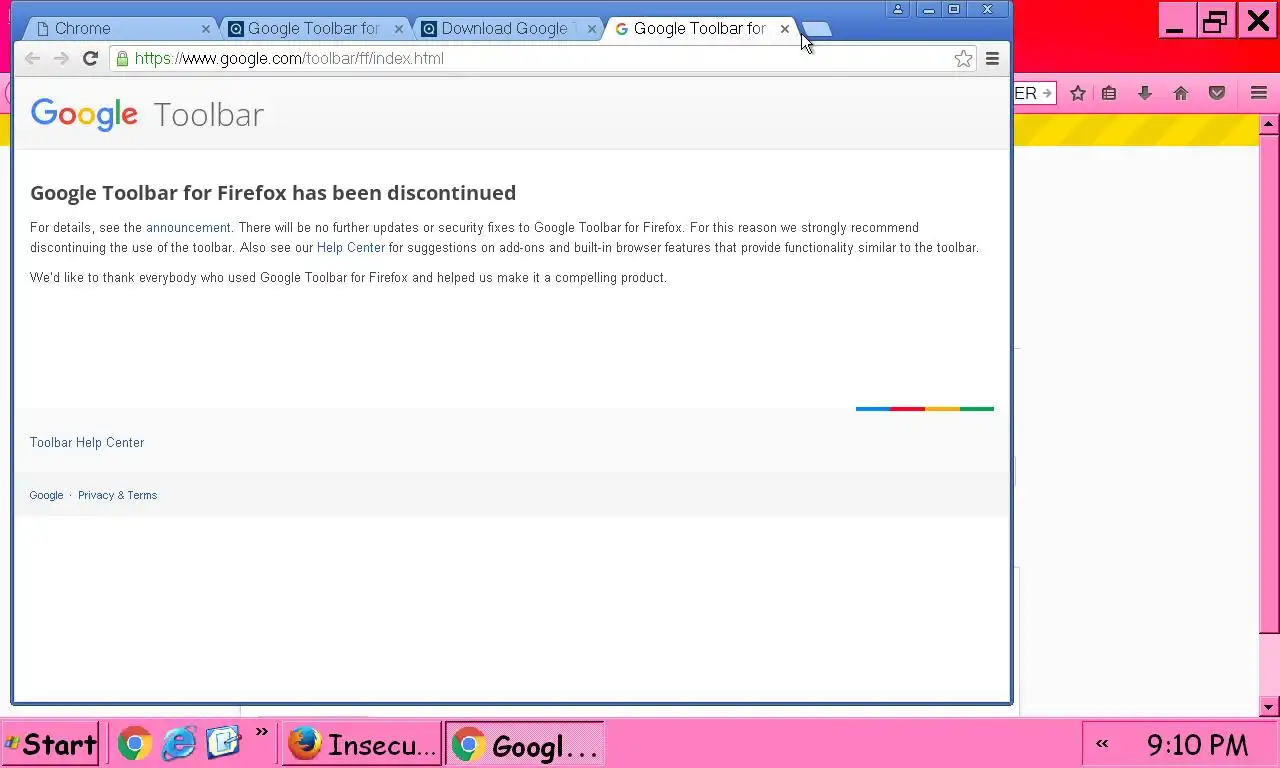The width and height of the screenshot is (1280, 768).
Task: Switch to 'Download Google' tab
Action: click(506, 29)
